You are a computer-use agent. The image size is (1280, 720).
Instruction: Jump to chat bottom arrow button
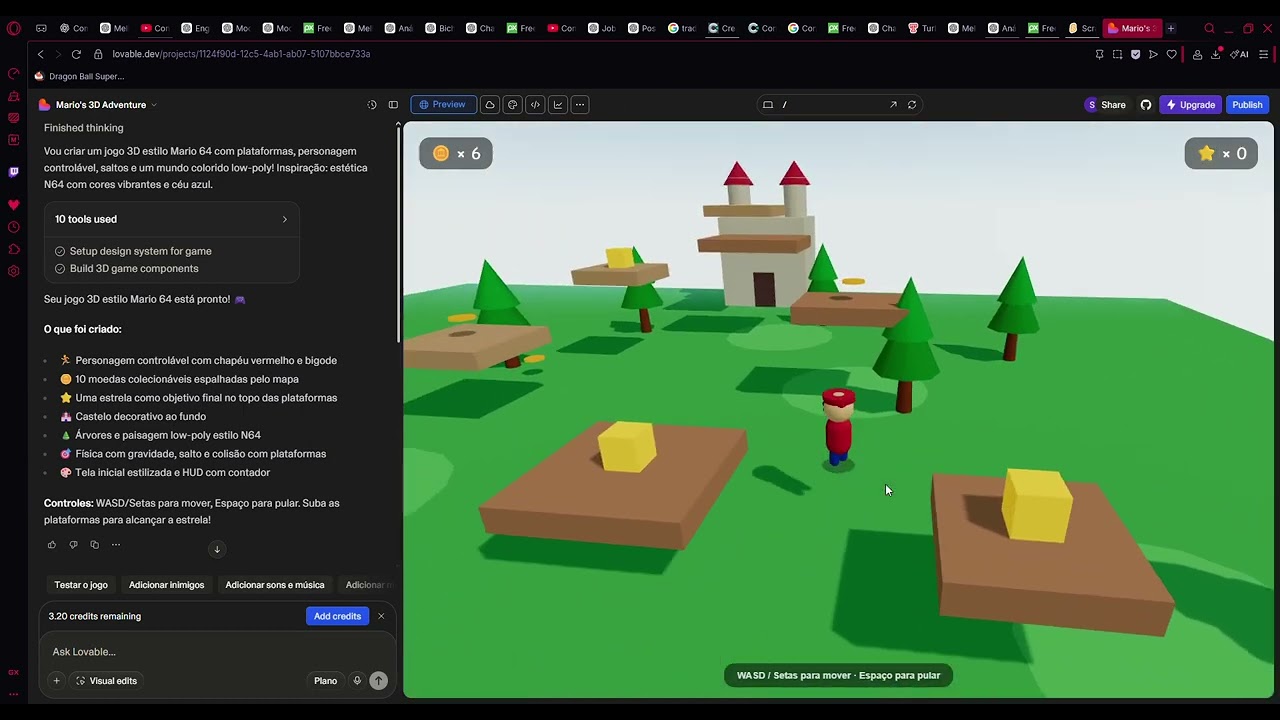coord(217,549)
